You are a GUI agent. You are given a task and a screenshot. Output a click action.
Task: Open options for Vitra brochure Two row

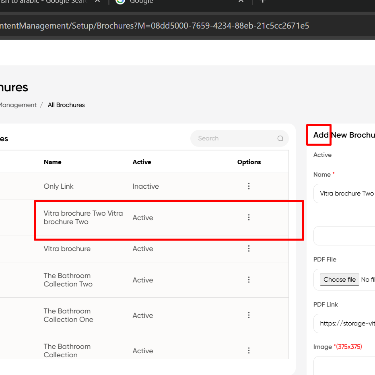click(249, 217)
